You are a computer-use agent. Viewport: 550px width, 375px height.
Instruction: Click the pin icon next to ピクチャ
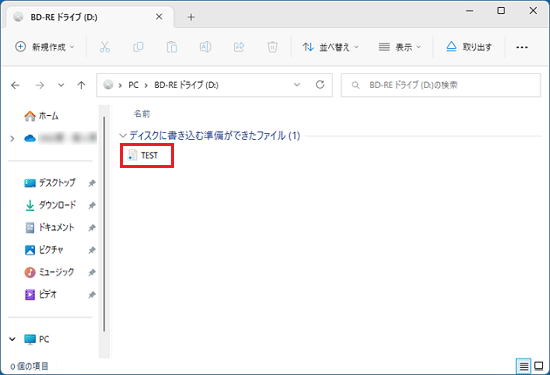coord(92,250)
